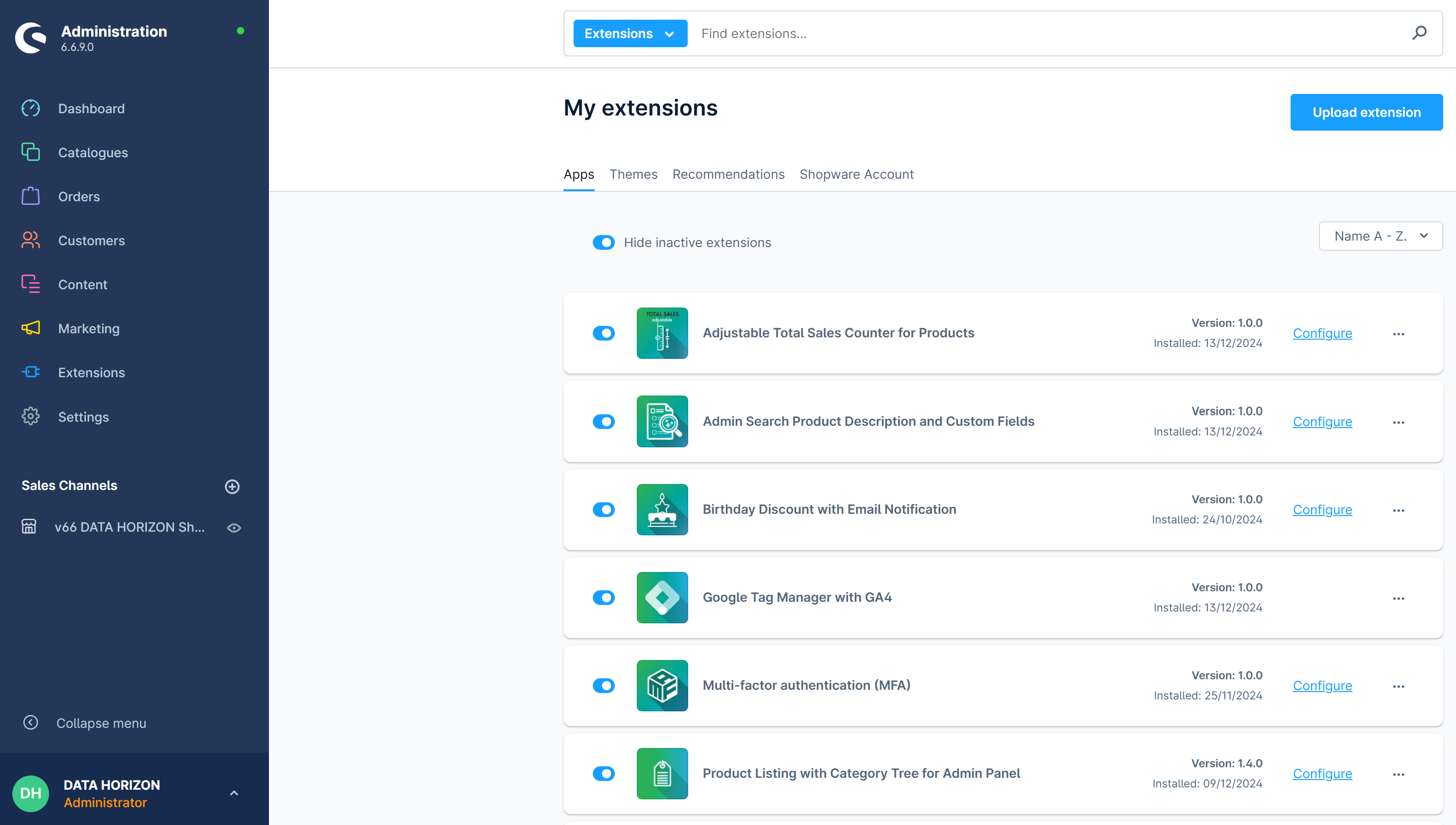
Task: Open more options for Admin Search Product Description
Action: pos(1398,422)
